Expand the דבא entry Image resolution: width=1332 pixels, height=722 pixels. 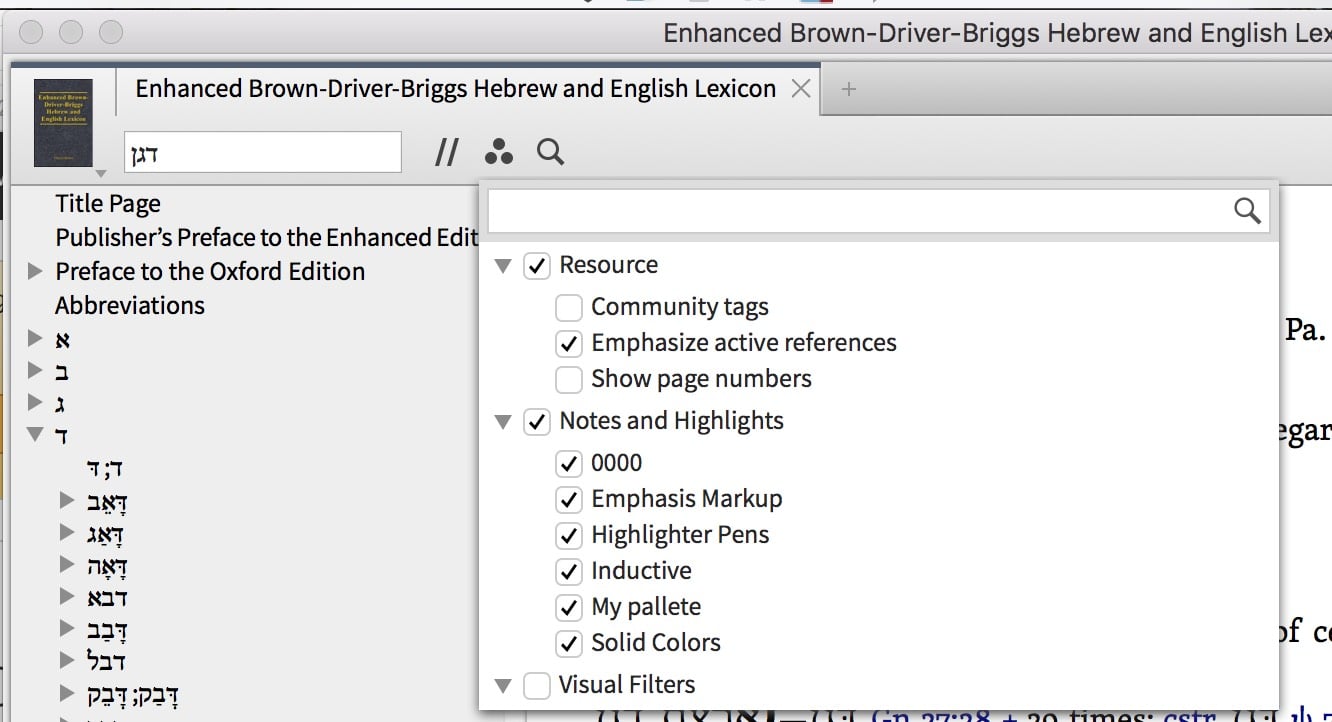[67, 596]
